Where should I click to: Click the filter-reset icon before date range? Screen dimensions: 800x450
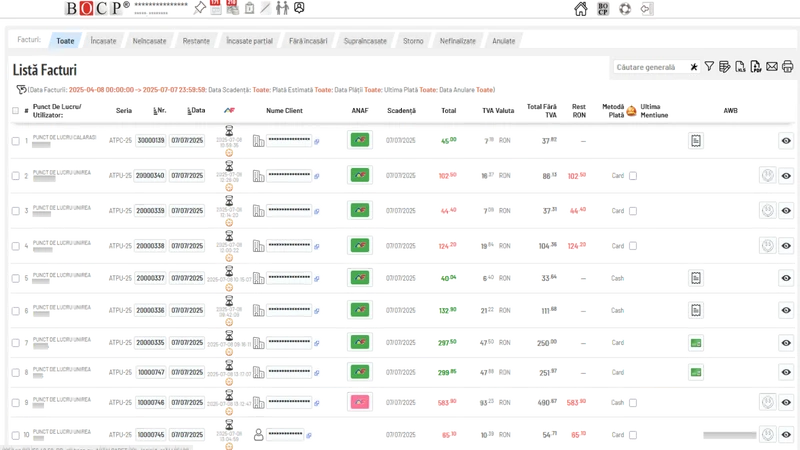point(21,90)
